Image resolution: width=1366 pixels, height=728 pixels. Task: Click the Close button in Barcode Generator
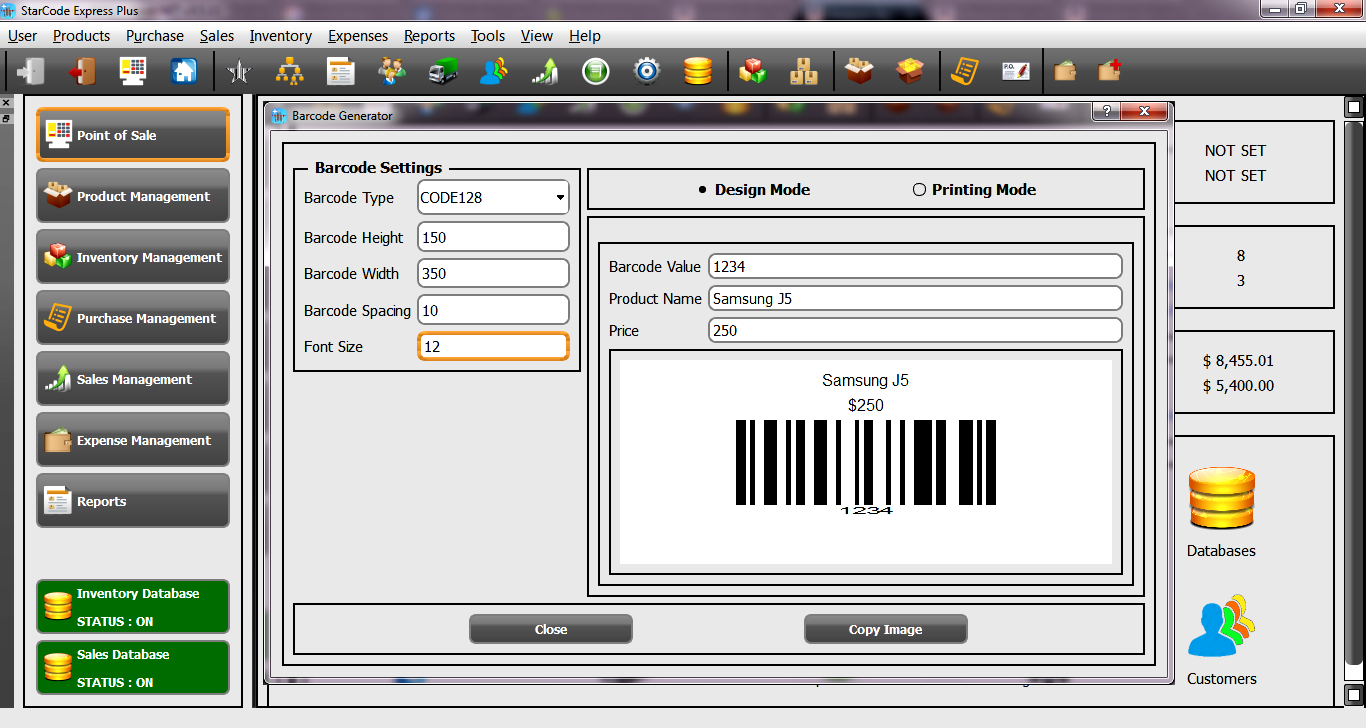click(551, 629)
